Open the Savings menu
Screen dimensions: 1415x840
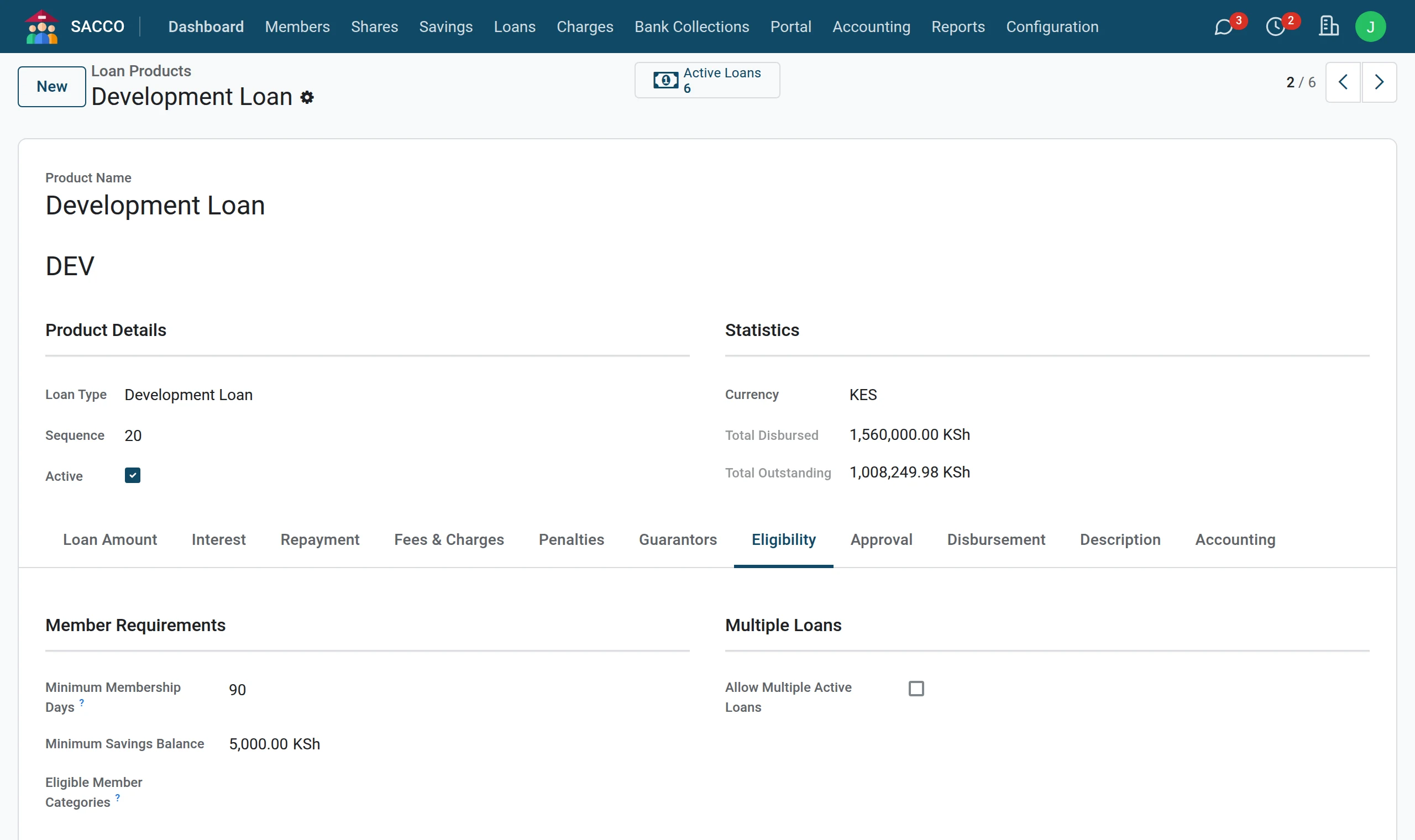(x=446, y=27)
